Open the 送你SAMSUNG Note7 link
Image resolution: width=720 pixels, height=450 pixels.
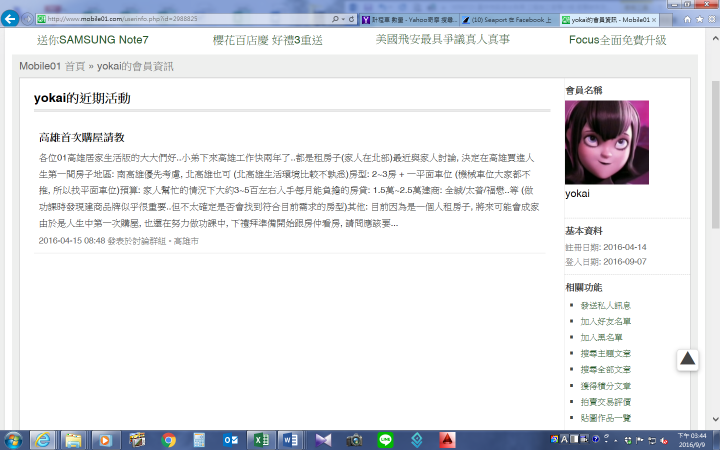coord(93,40)
